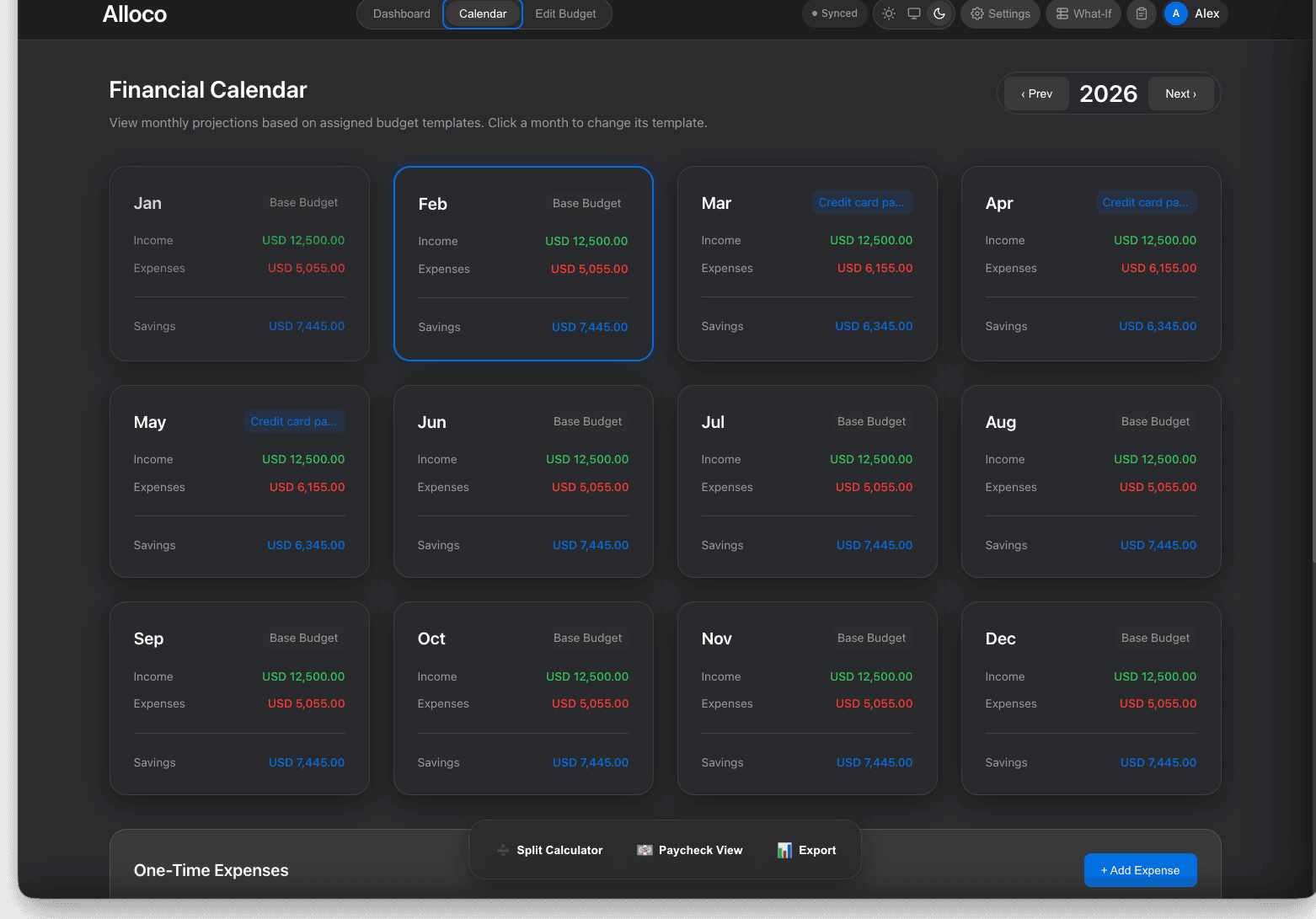The width and height of the screenshot is (1316, 919).
Task: Open Settings
Action: pyautogui.click(x=1001, y=13)
